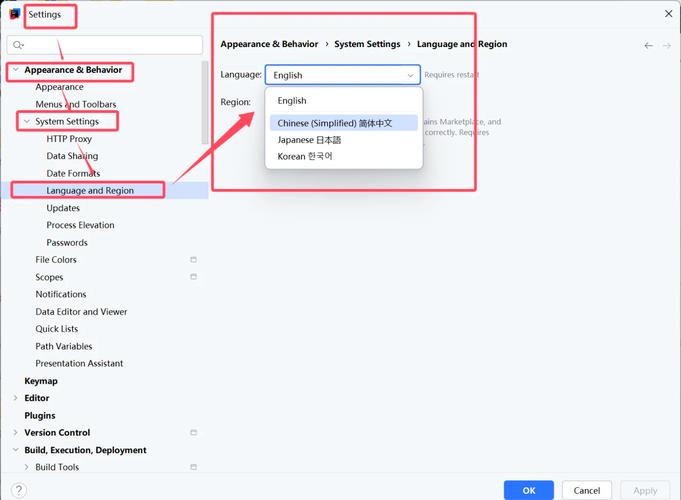This screenshot has width=681, height=500.
Task: Click the project-level icon beside Version Control
Action: pyautogui.click(x=193, y=433)
